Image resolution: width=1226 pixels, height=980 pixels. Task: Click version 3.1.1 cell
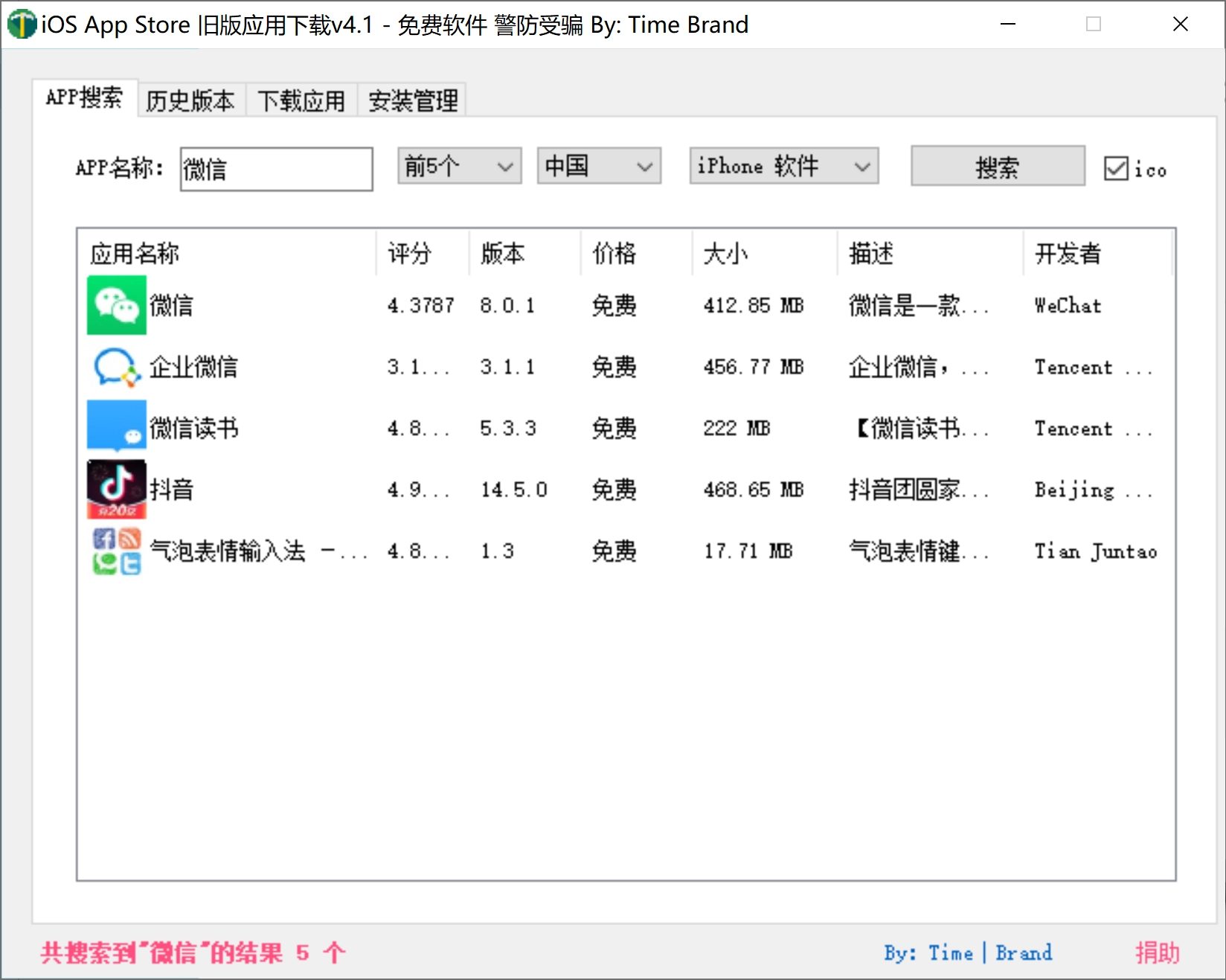507,367
